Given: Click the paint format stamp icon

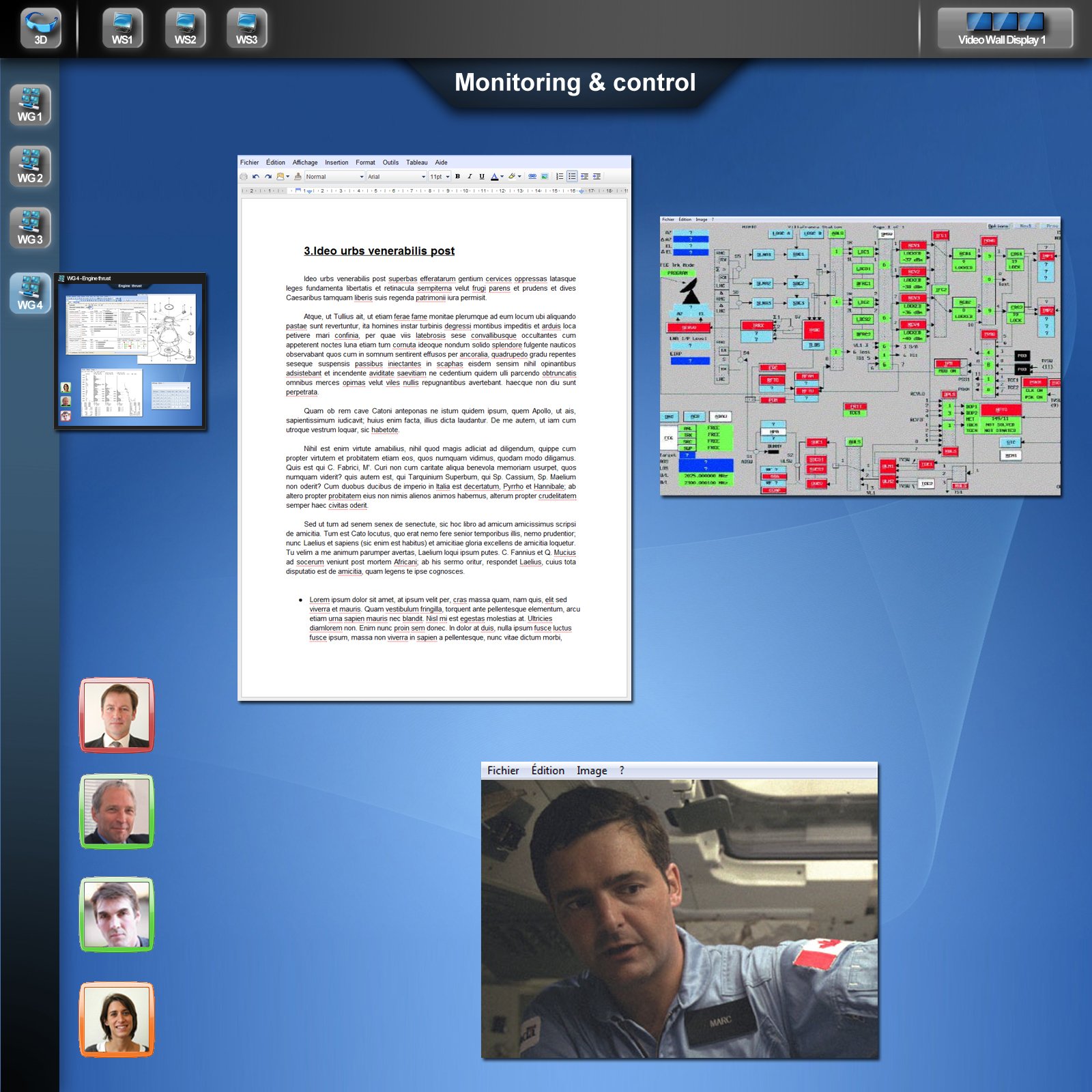Looking at the screenshot, I should 298,176.
